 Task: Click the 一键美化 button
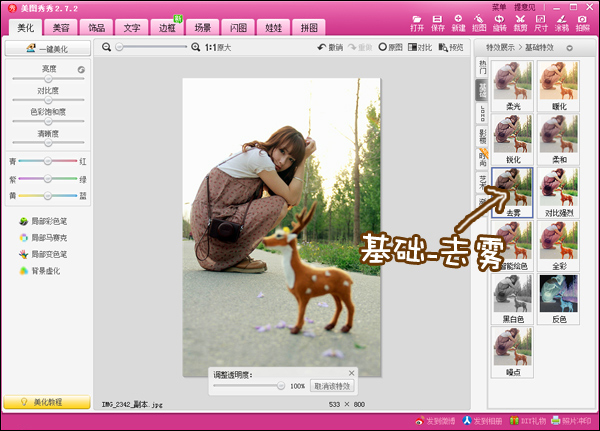[x=48, y=49]
